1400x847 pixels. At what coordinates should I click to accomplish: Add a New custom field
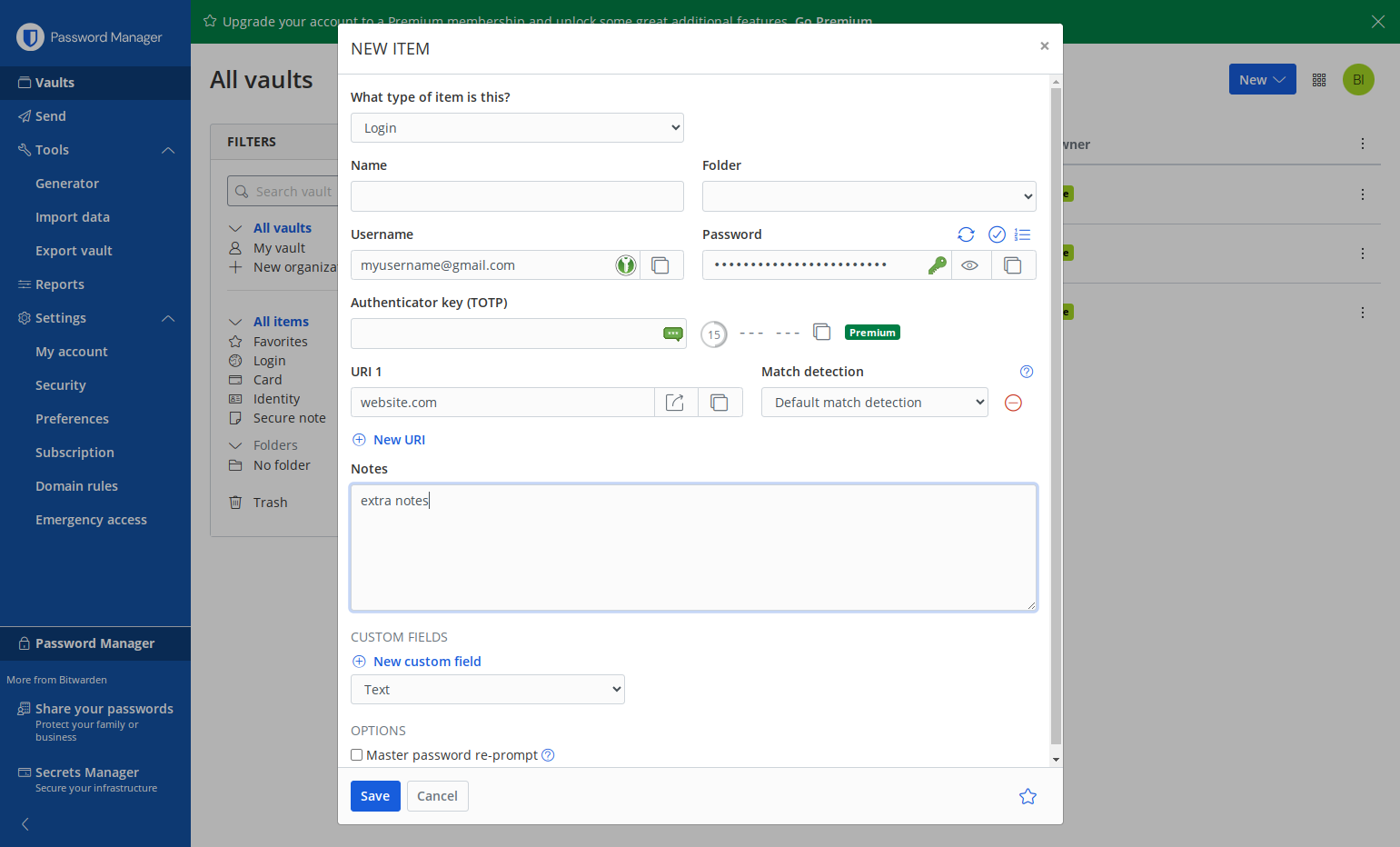[x=417, y=662]
